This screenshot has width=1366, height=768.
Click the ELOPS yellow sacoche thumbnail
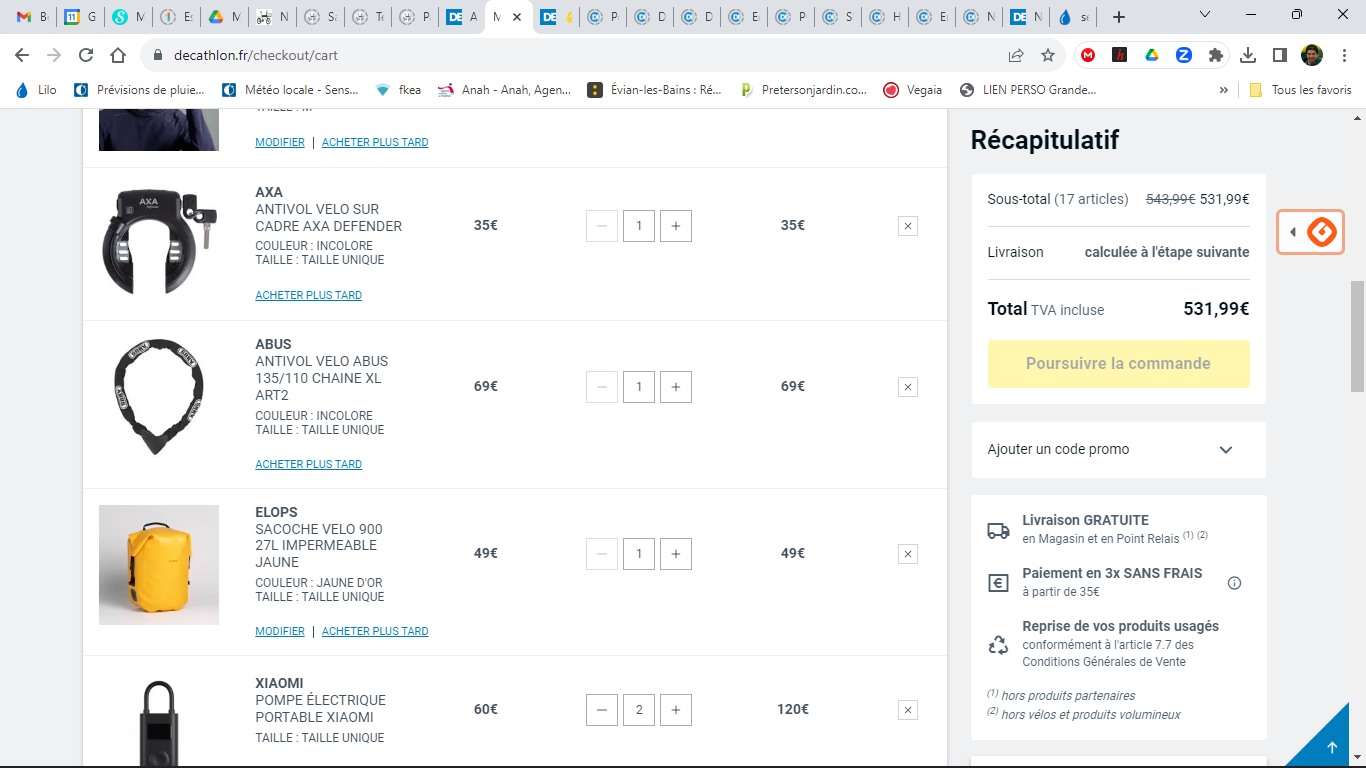159,565
